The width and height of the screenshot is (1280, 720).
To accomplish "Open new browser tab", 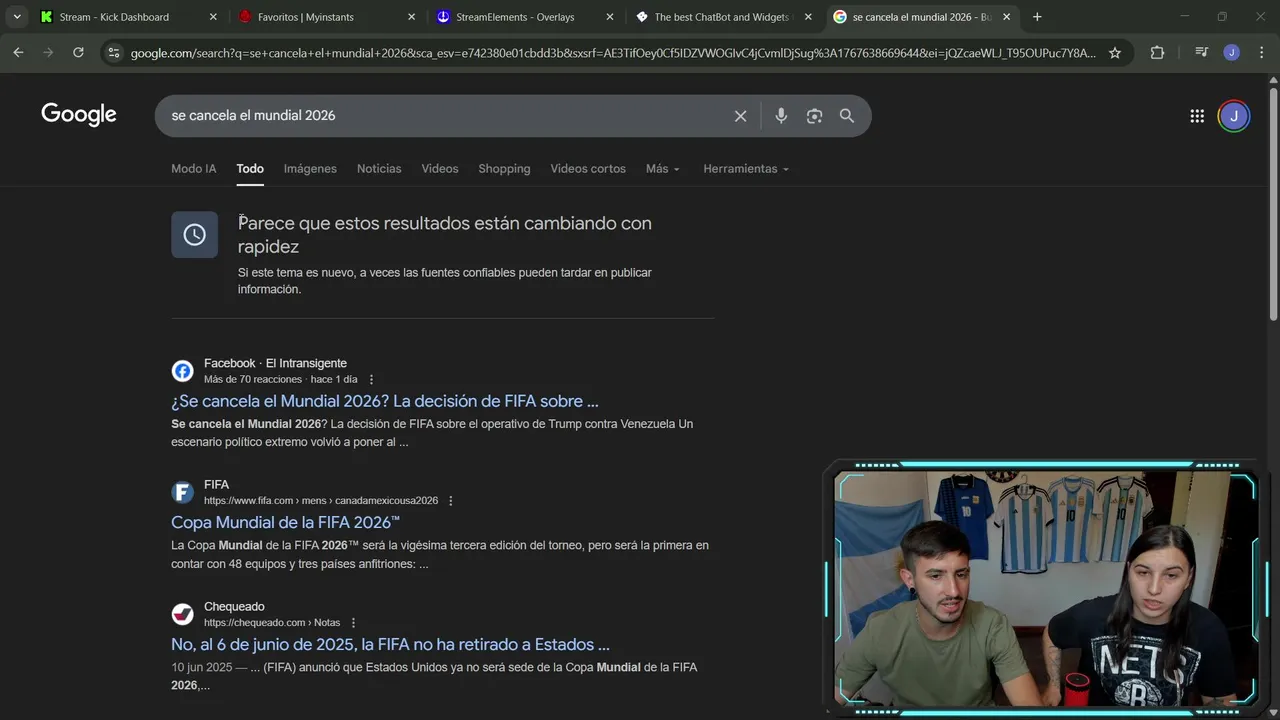I will click(1037, 17).
